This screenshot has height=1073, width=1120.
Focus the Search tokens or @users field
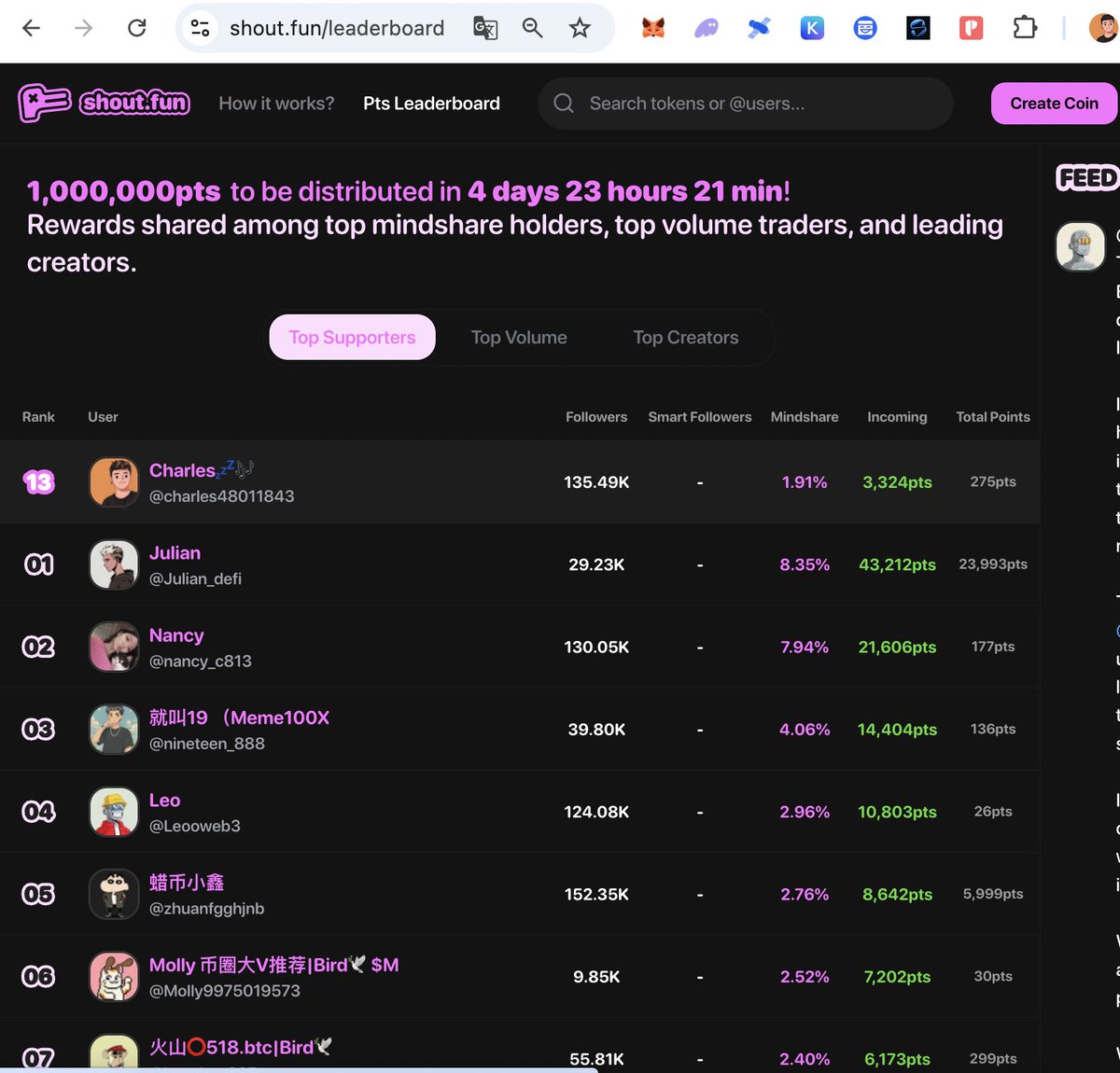click(x=745, y=104)
